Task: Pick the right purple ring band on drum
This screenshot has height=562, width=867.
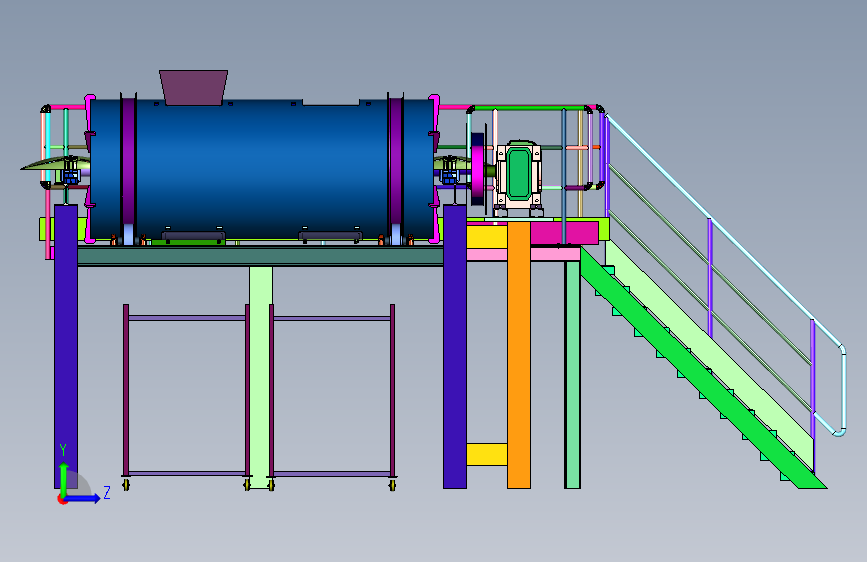Action: coord(395,161)
